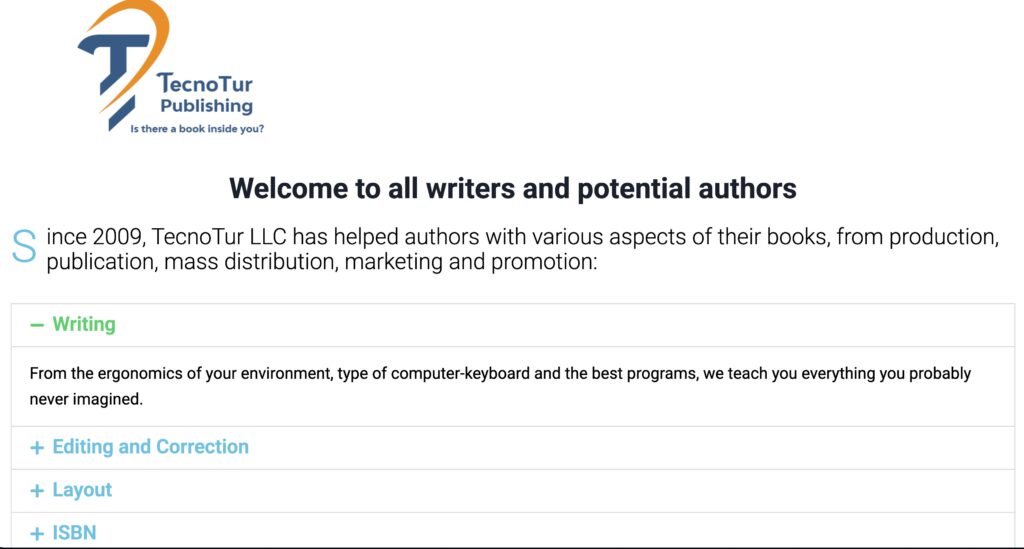Collapse Writing section via its minus icon
Image resolution: width=1024 pixels, height=549 pixels.
[x=37, y=325]
